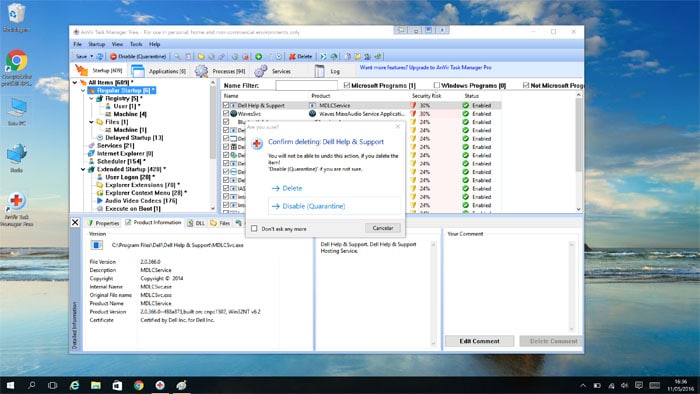Click the refresh icon next to Save
This screenshot has width=700, height=394.
pyautogui.click(x=100, y=57)
